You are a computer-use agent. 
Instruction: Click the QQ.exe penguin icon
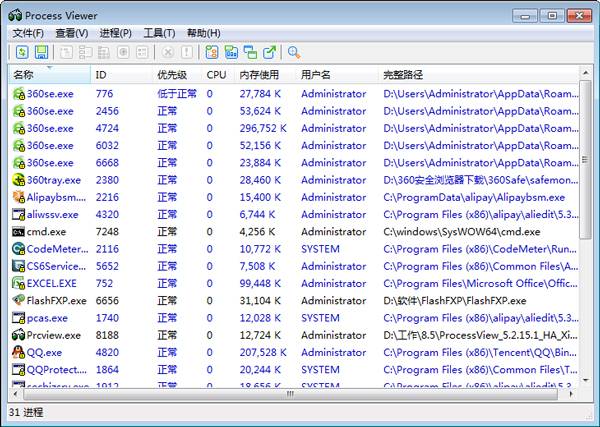[18, 352]
